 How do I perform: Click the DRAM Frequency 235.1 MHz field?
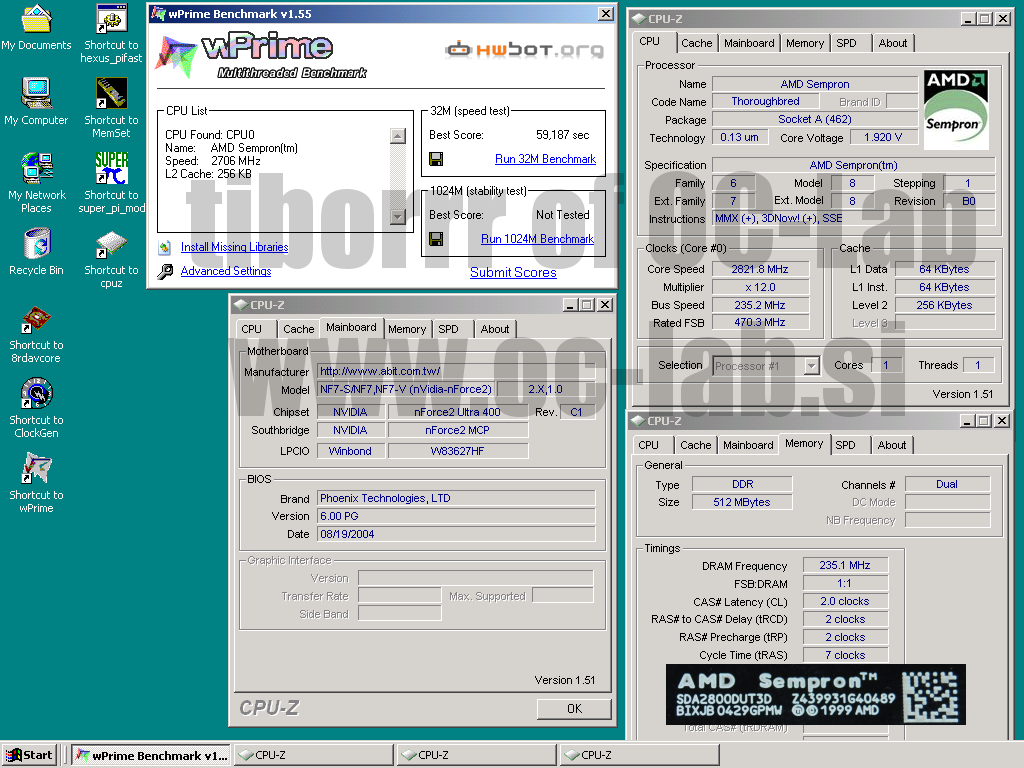pos(845,566)
